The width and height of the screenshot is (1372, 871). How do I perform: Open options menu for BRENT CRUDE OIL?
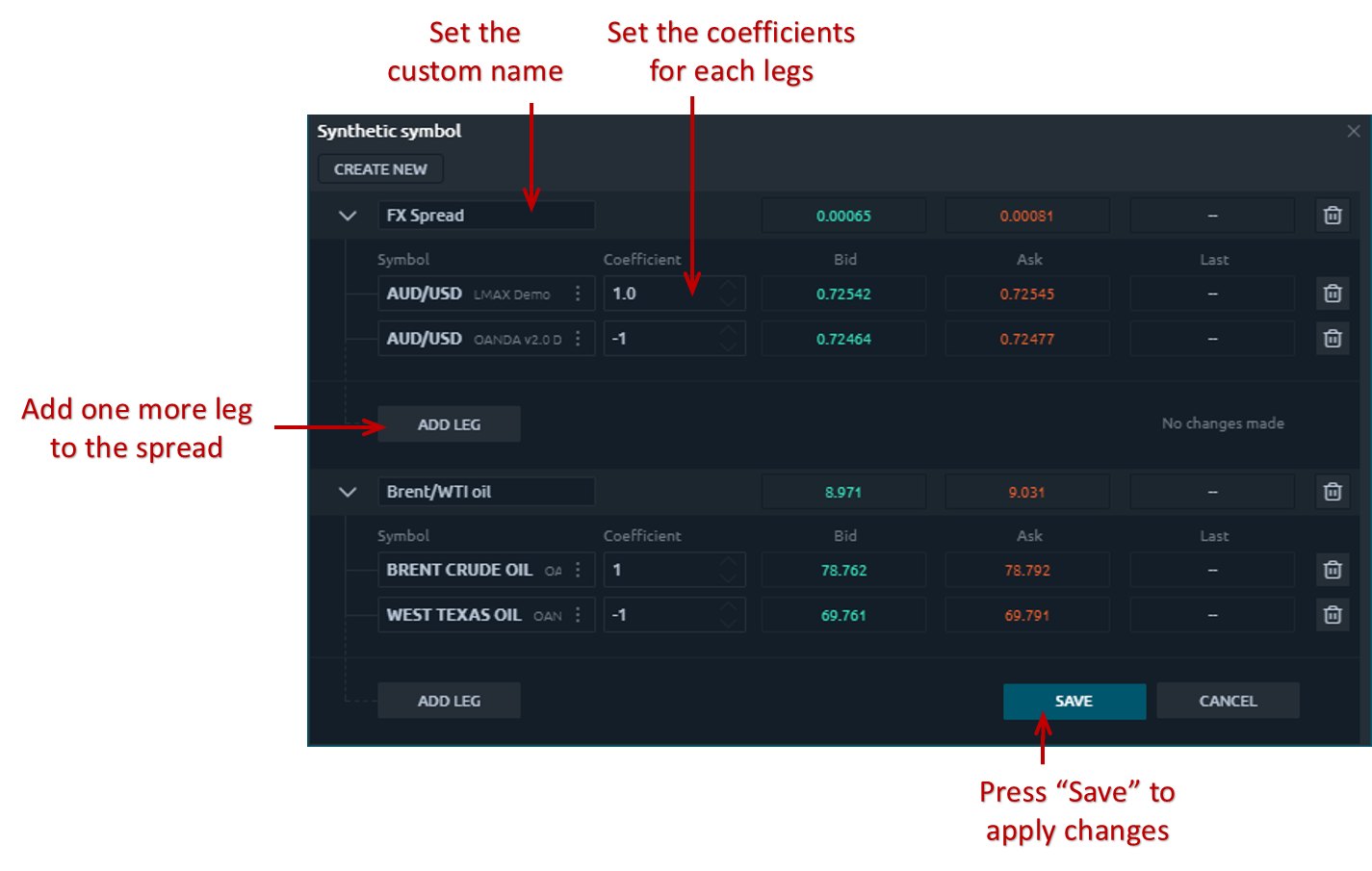(578, 570)
